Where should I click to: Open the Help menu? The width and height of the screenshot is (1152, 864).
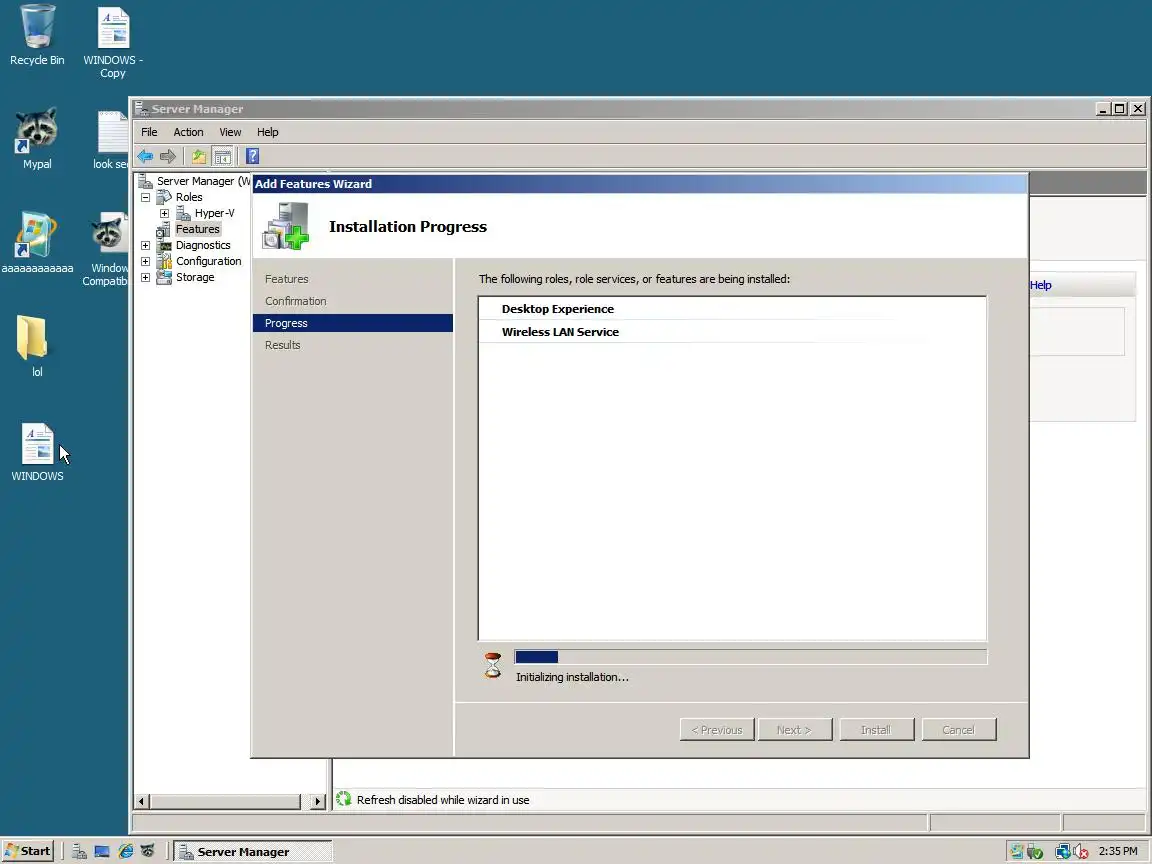point(267,132)
